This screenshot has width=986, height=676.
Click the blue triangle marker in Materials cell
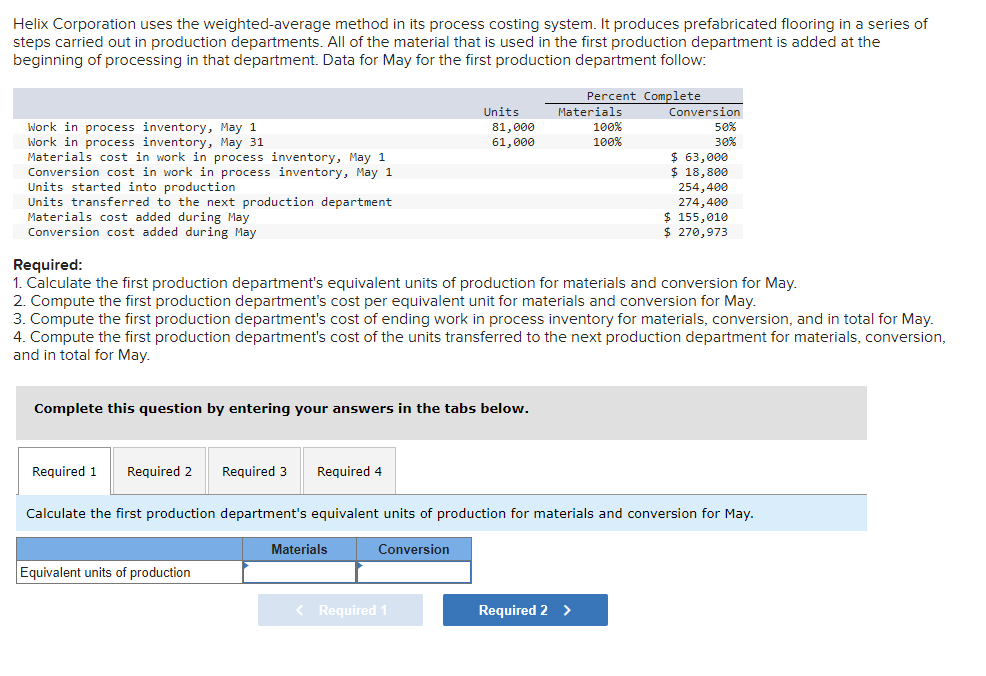pos(245,565)
